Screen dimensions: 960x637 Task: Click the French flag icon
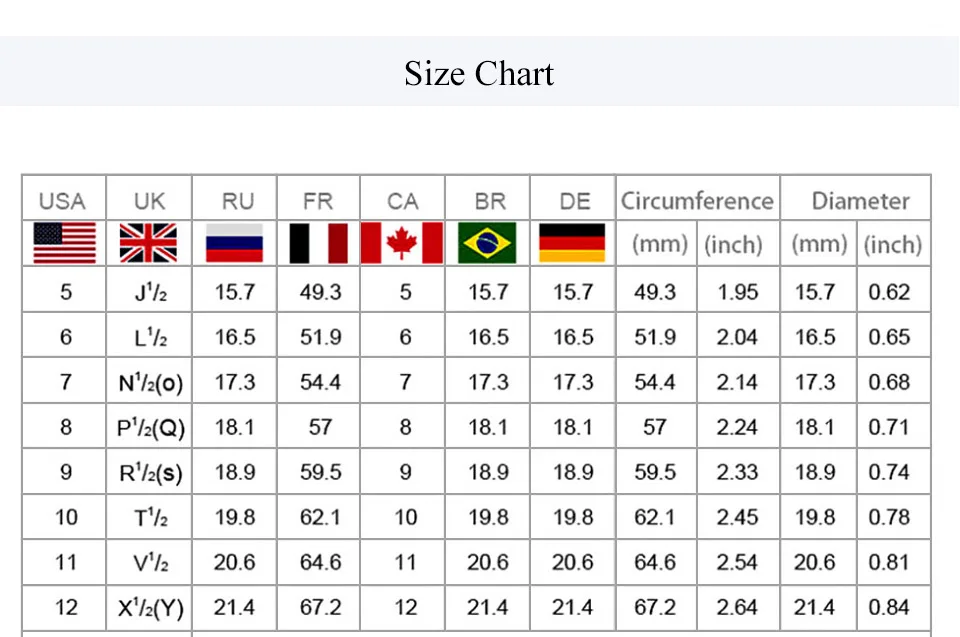[318, 243]
